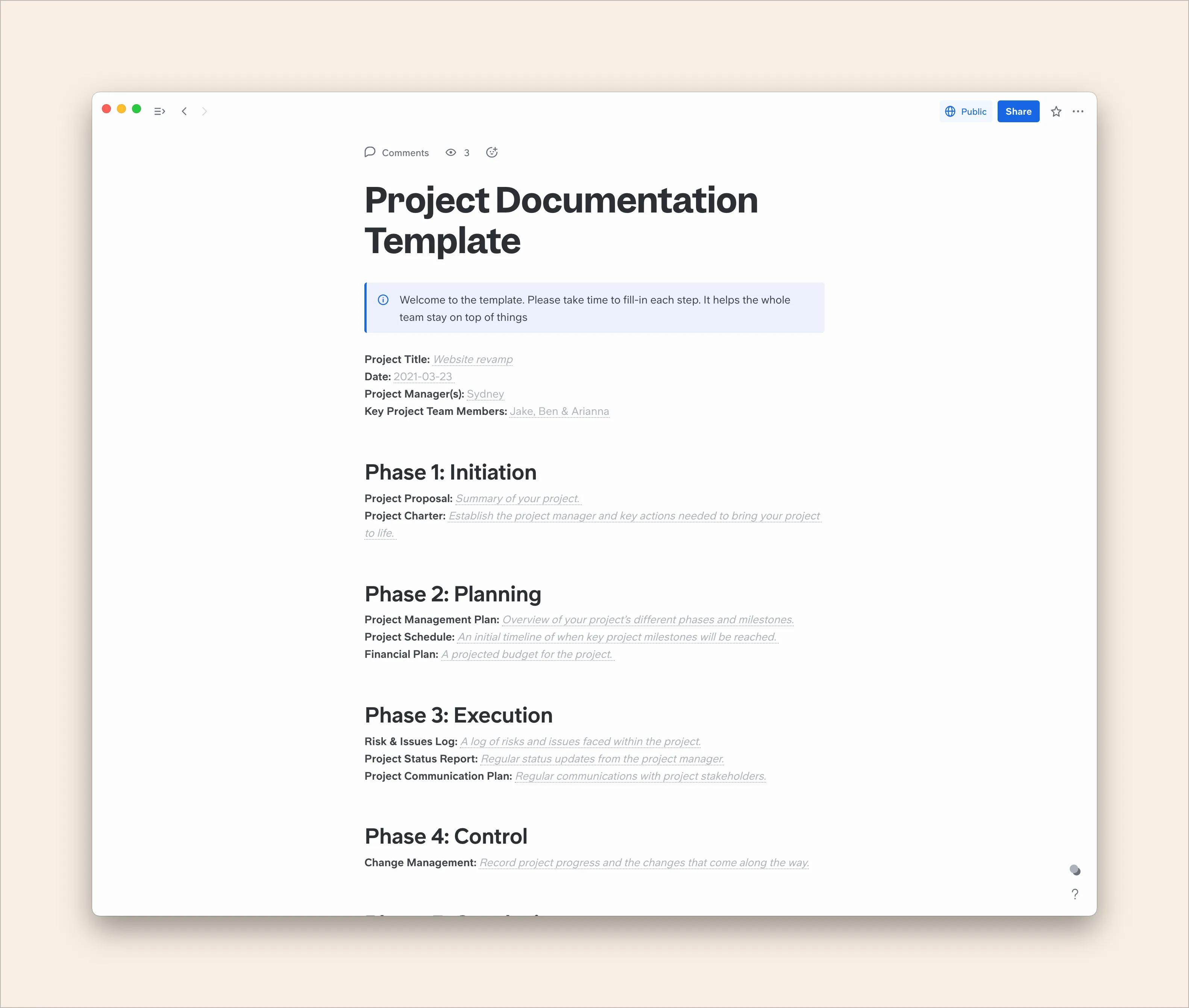Screen dimensions: 1189x1008
Task: Click the Key Project Team Members label
Action: pos(435,411)
